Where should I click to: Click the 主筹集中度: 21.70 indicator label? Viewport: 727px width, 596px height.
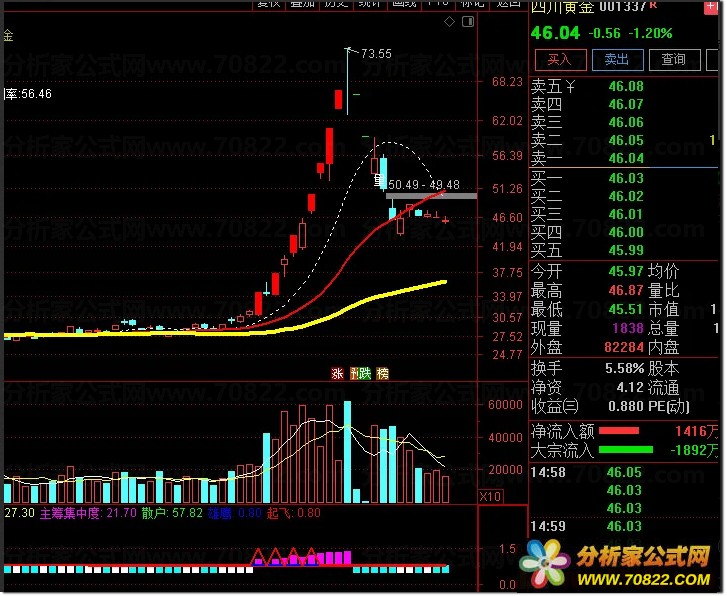(x=88, y=513)
